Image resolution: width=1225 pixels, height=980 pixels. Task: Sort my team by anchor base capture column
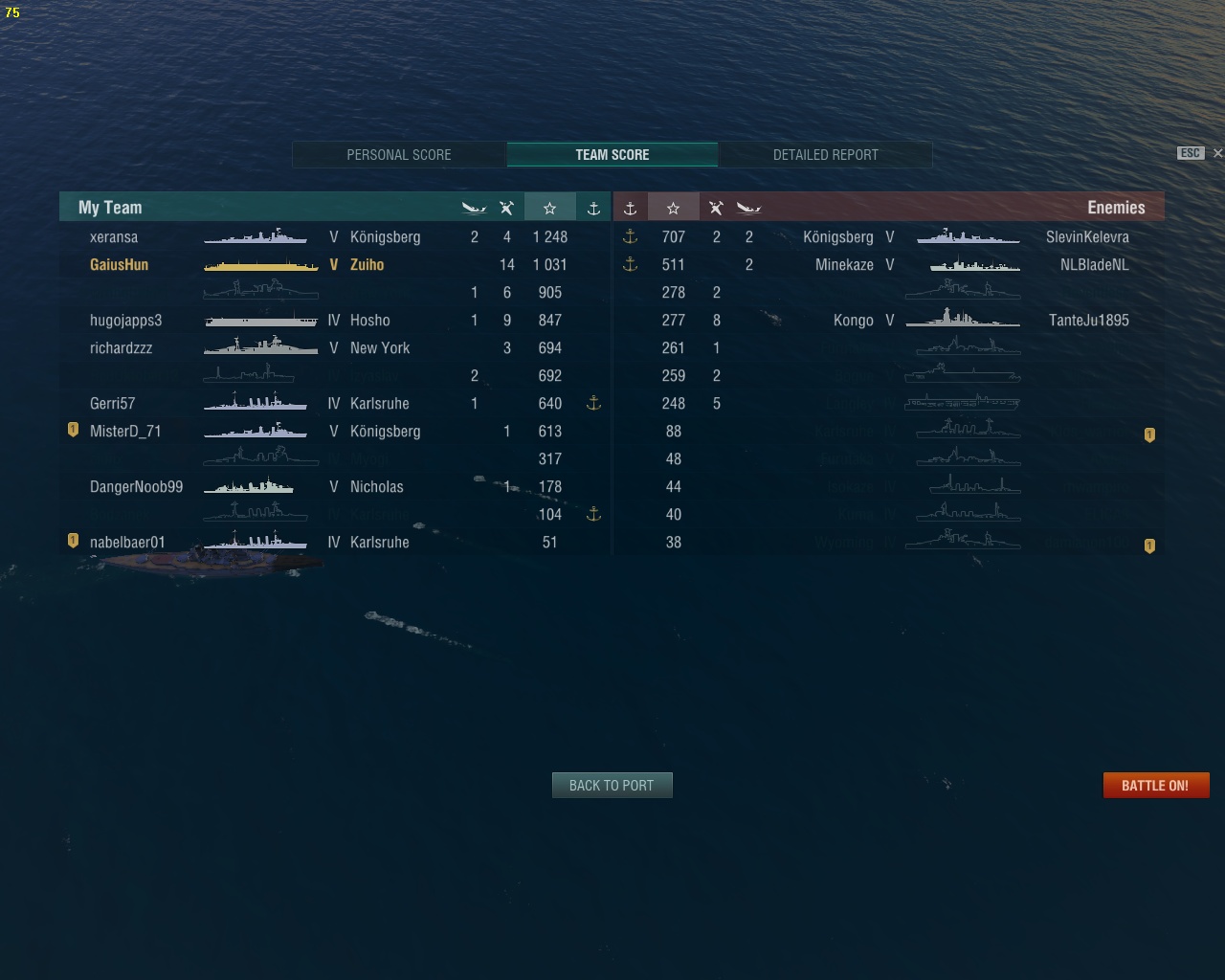click(x=593, y=208)
